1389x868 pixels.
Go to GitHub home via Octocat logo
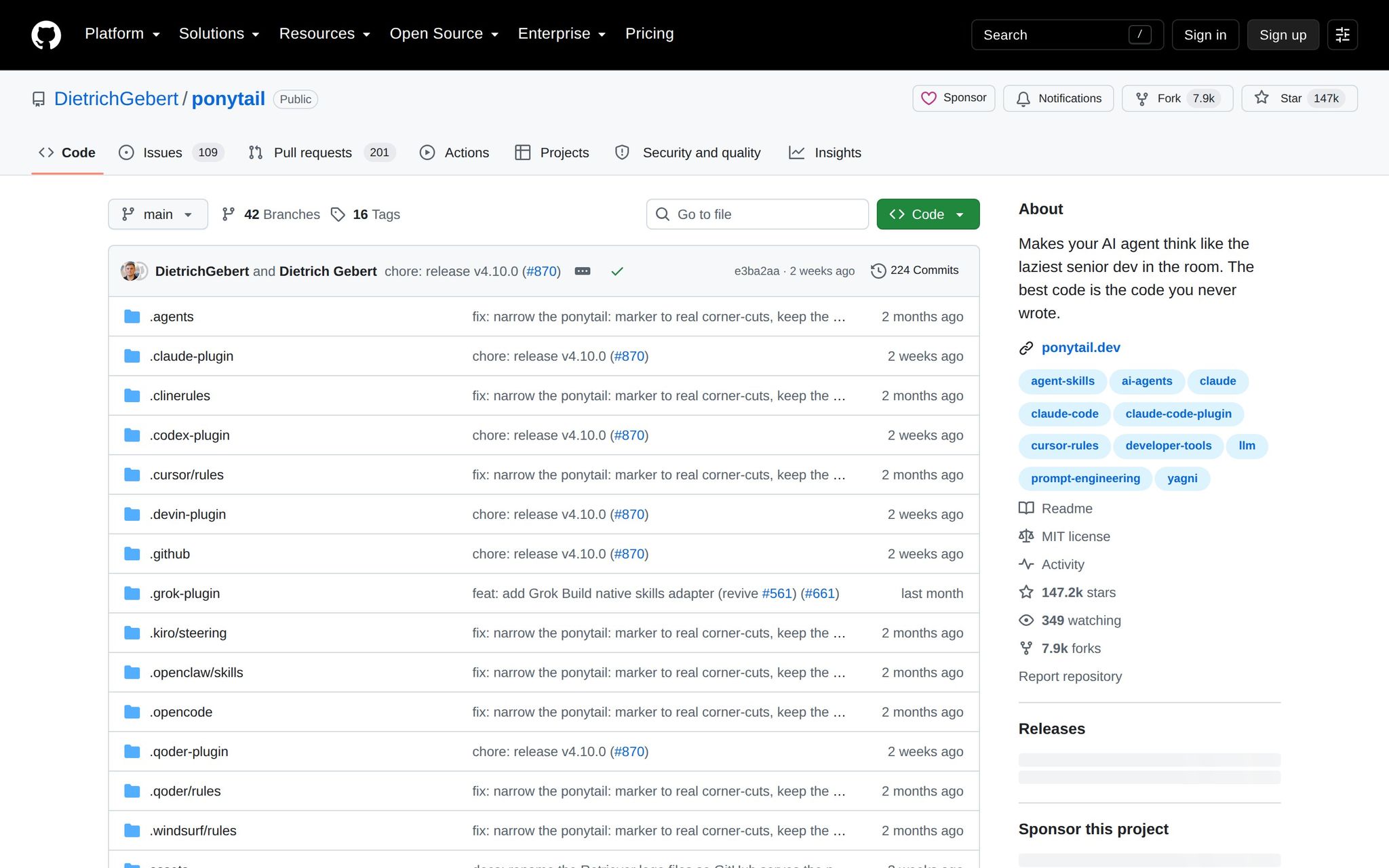(x=46, y=35)
